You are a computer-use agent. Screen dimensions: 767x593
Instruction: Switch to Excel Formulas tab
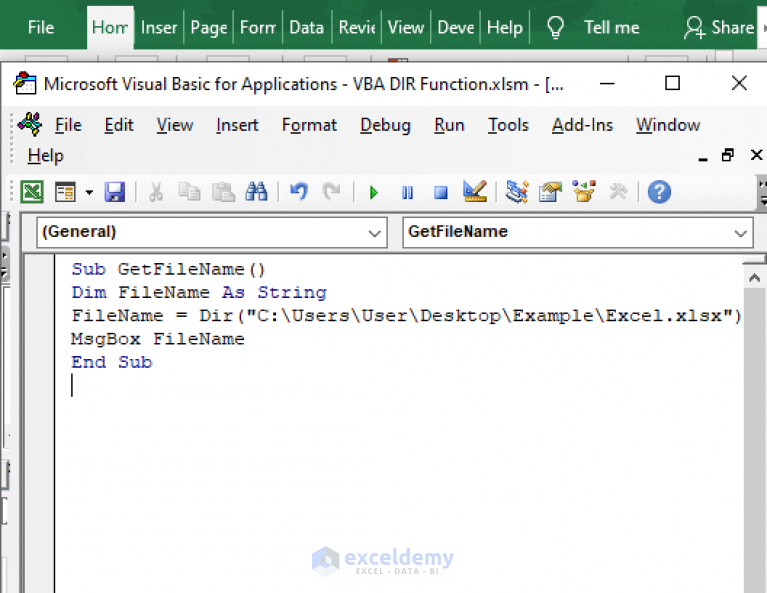258,27
